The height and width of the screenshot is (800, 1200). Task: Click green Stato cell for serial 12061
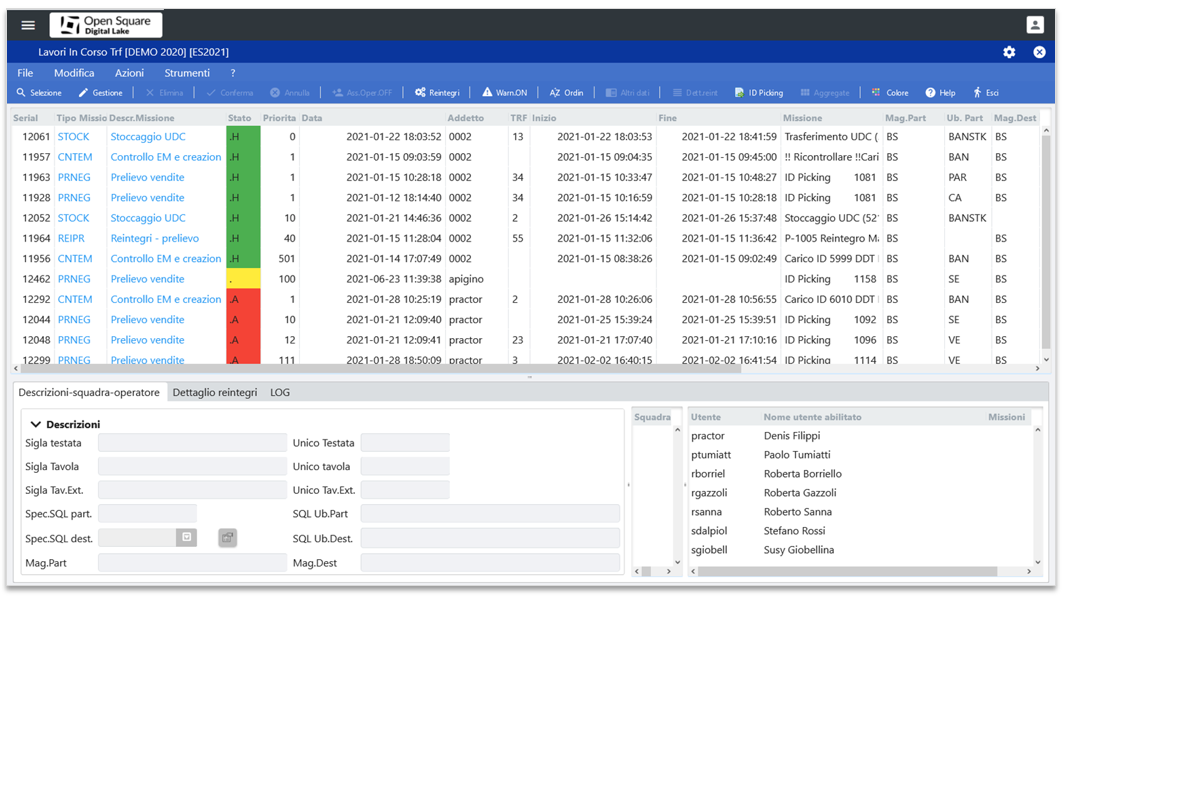[243, 137]
